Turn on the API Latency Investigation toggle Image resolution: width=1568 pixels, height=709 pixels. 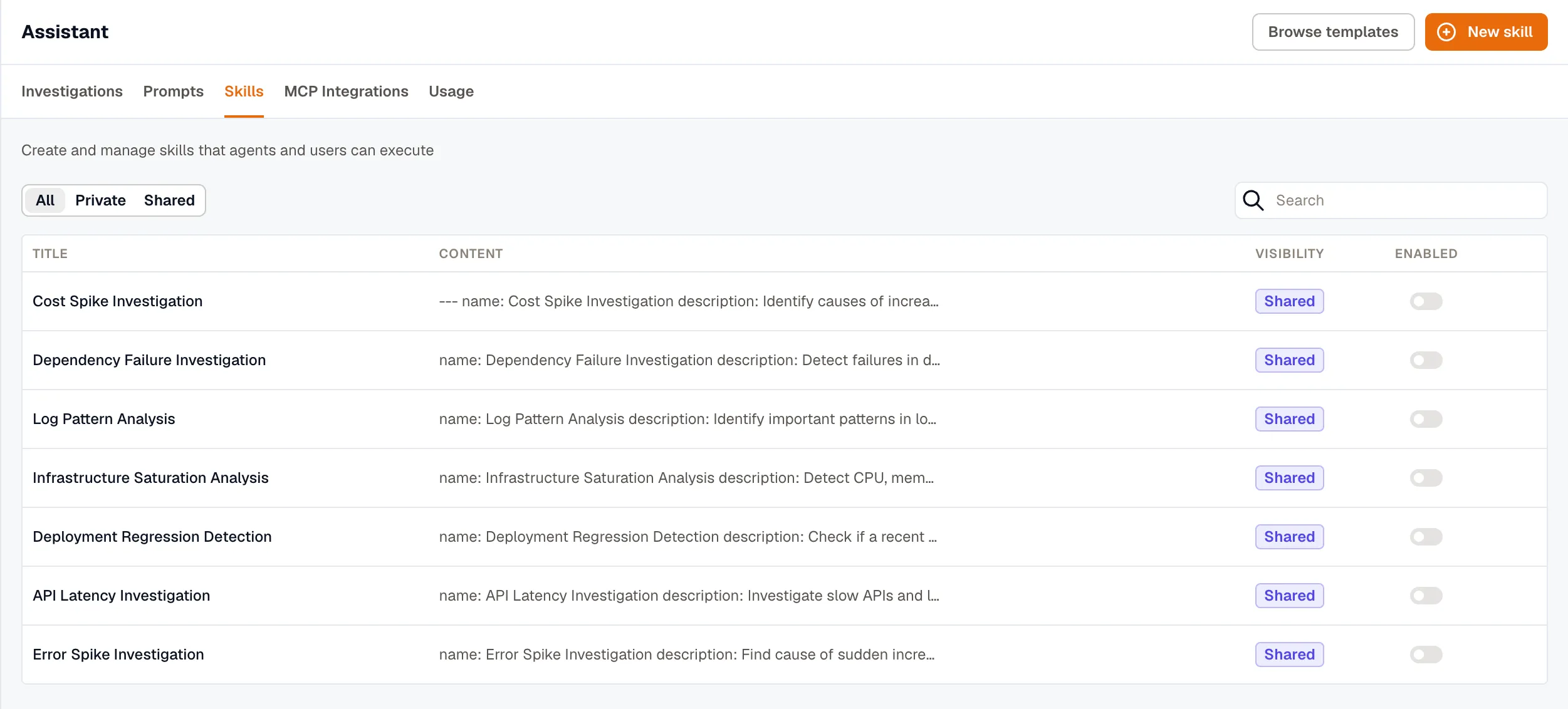pyautogui.click(x=1426, y=596)
